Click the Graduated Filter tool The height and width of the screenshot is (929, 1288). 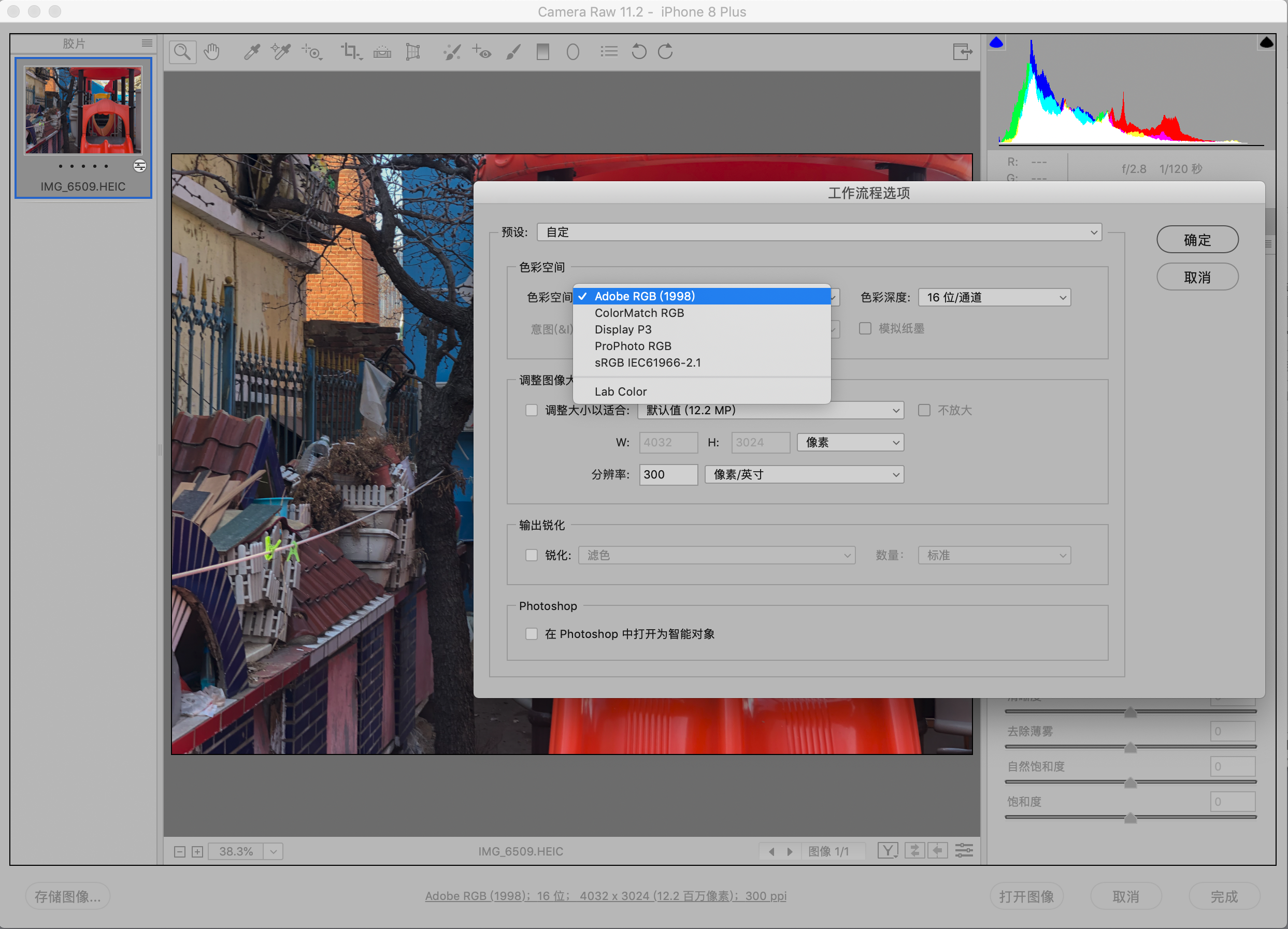543,52
